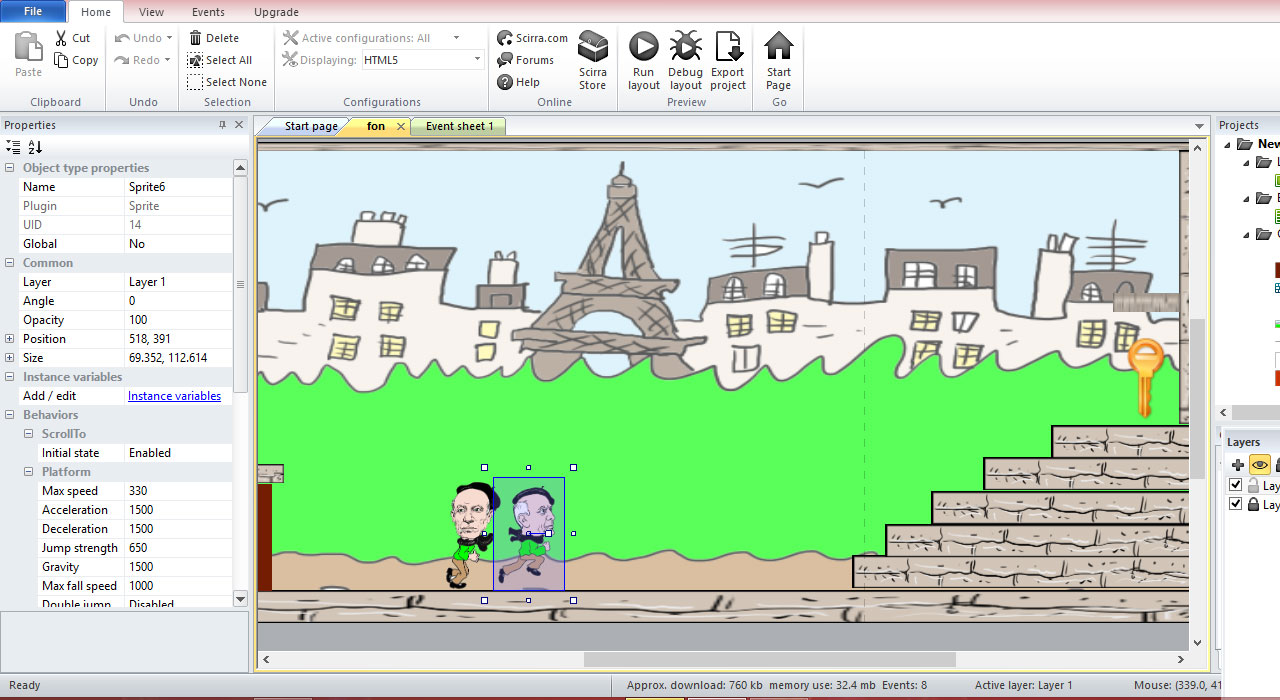
Task: Open the View ribbon tab
Action: 152,12
